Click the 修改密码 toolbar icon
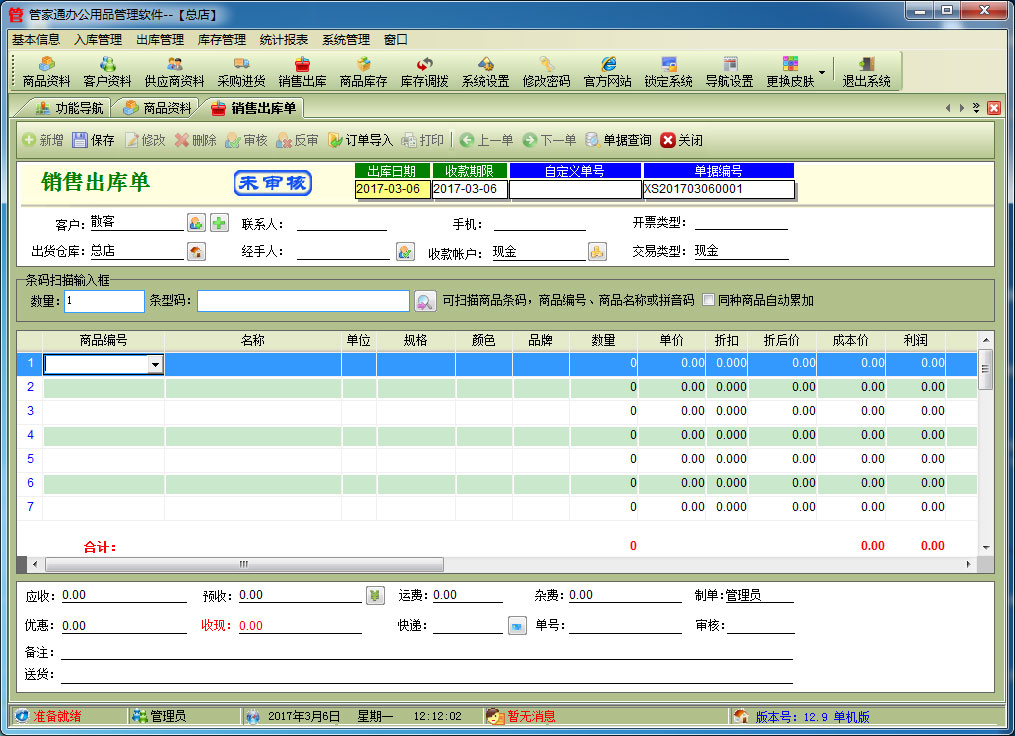1015x736 pixels. pyautogui.click(x=546, y=72)
